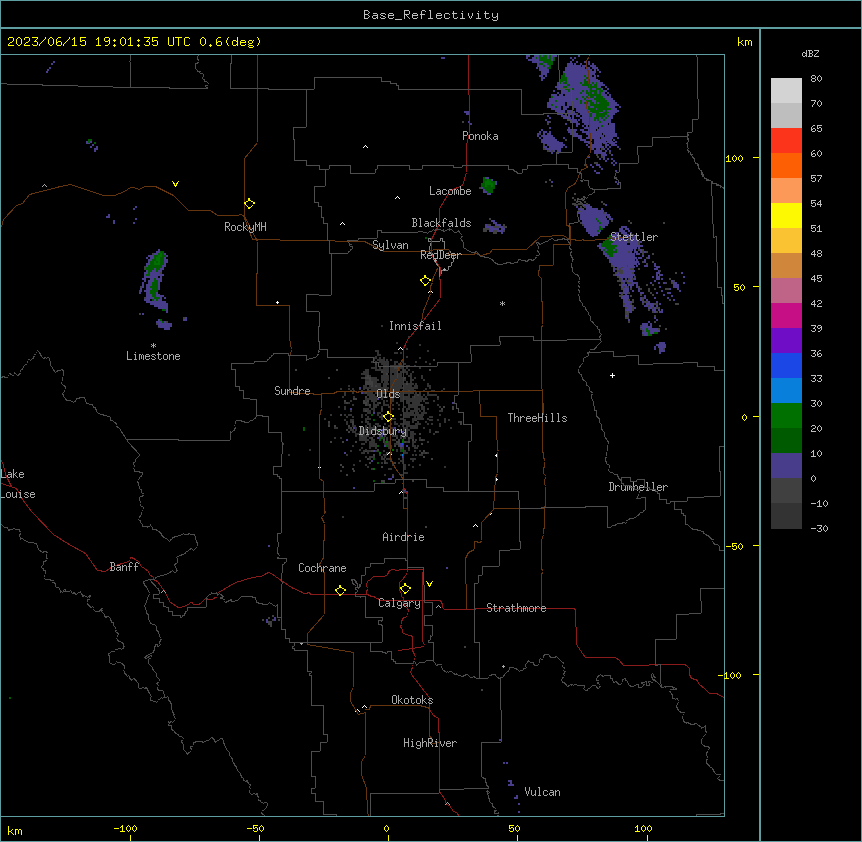Pick the light blue 30-33 dBZ legend swatch
This screenshot has height=842, width=862.
pyautogui.click(x=786, y=391)
